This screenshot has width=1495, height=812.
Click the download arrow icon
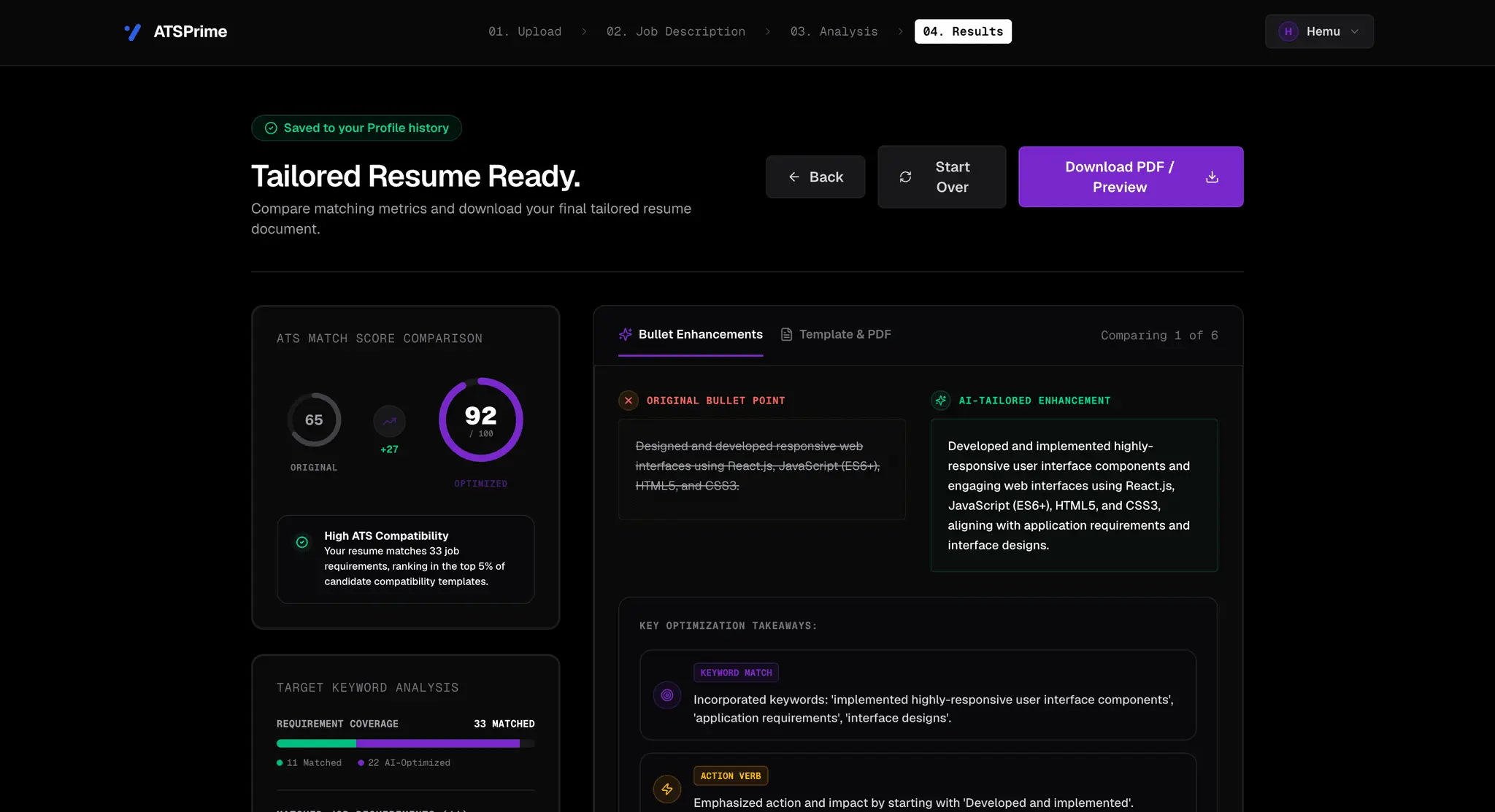[1212, 177]
